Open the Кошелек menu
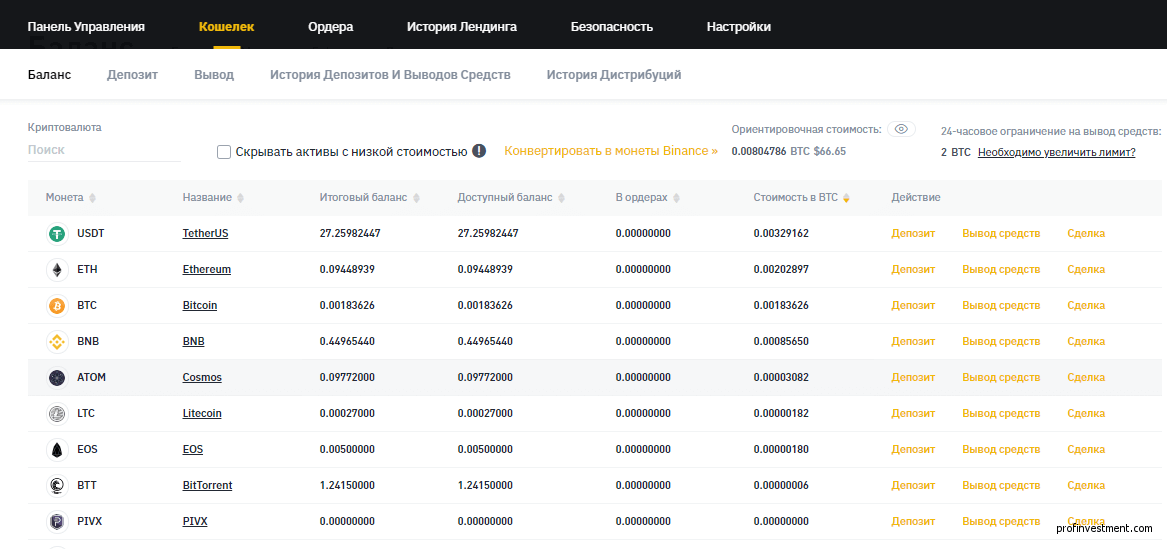The width and height of the screenshot is (1167, 549). click(x=226, y=27)
